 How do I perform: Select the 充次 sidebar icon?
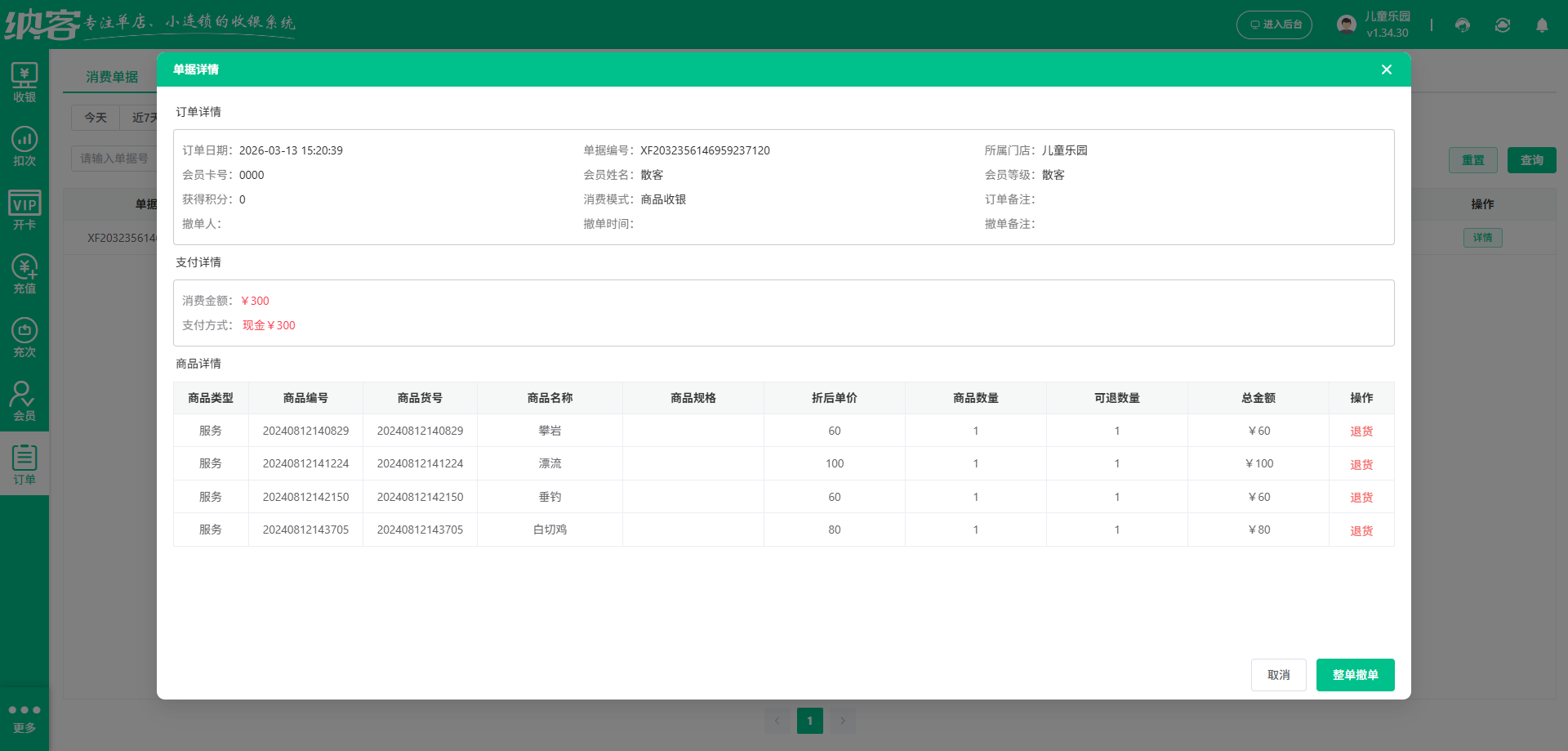pyautogui.click(x=24, y=337)
